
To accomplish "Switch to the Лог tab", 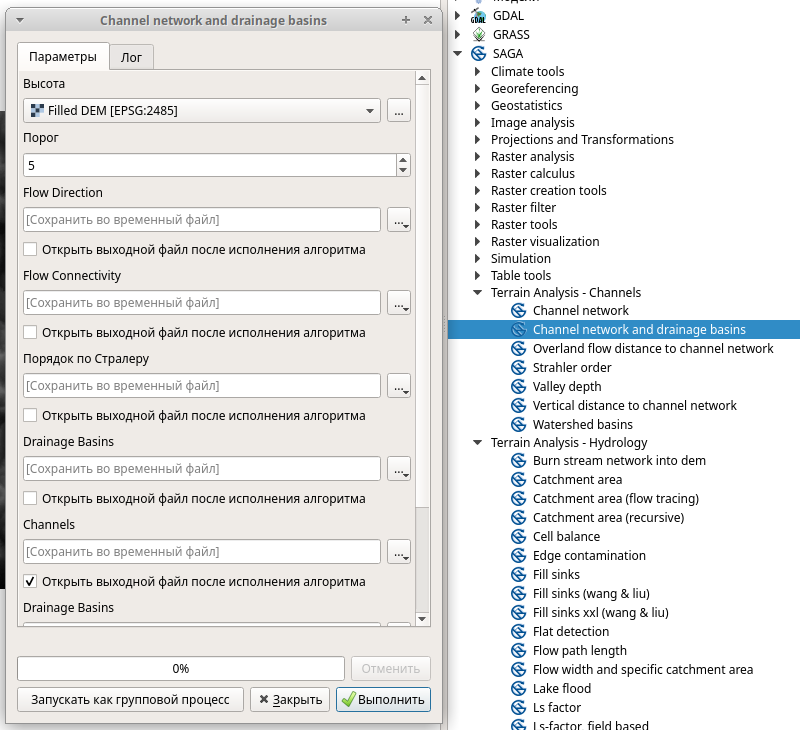I will tap(131, 58).
